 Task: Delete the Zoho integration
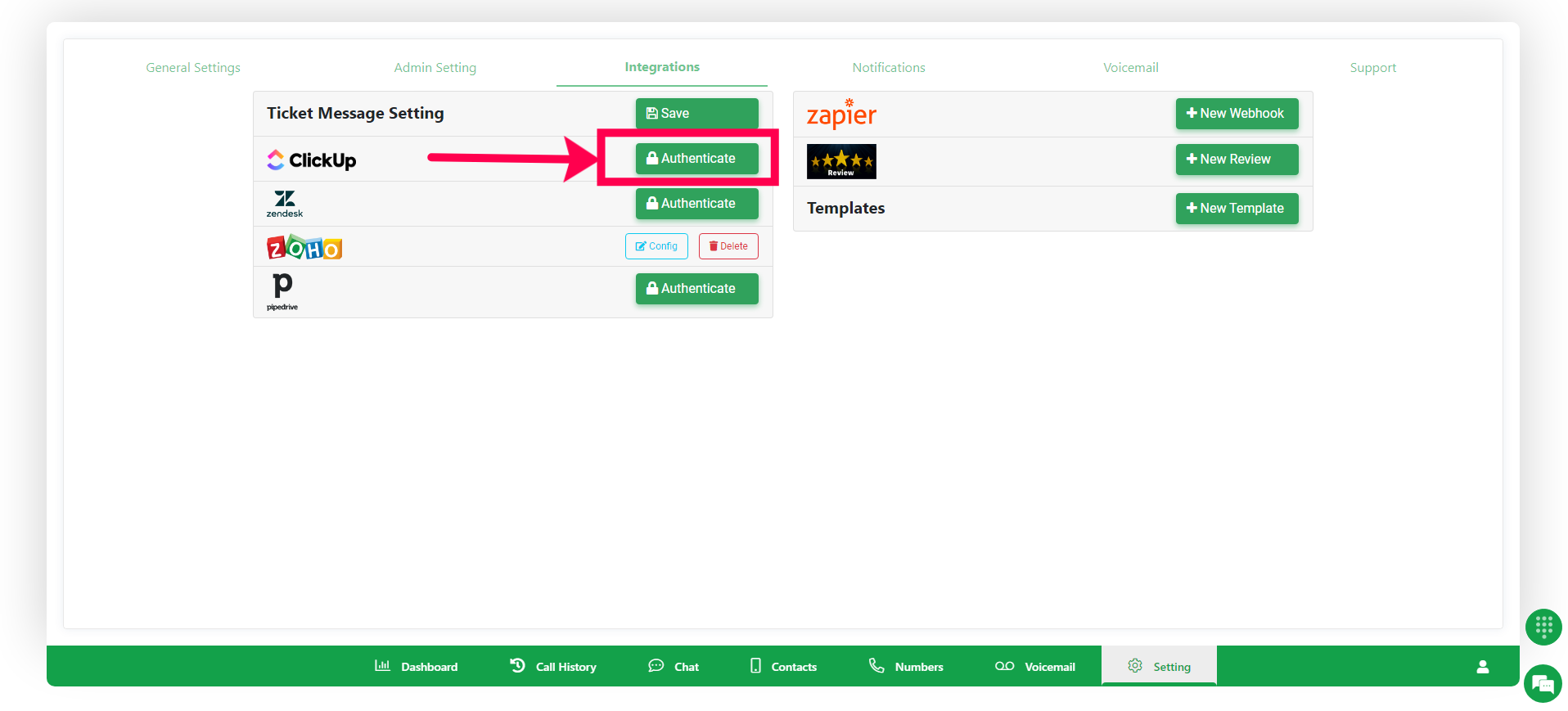[728, 246]
